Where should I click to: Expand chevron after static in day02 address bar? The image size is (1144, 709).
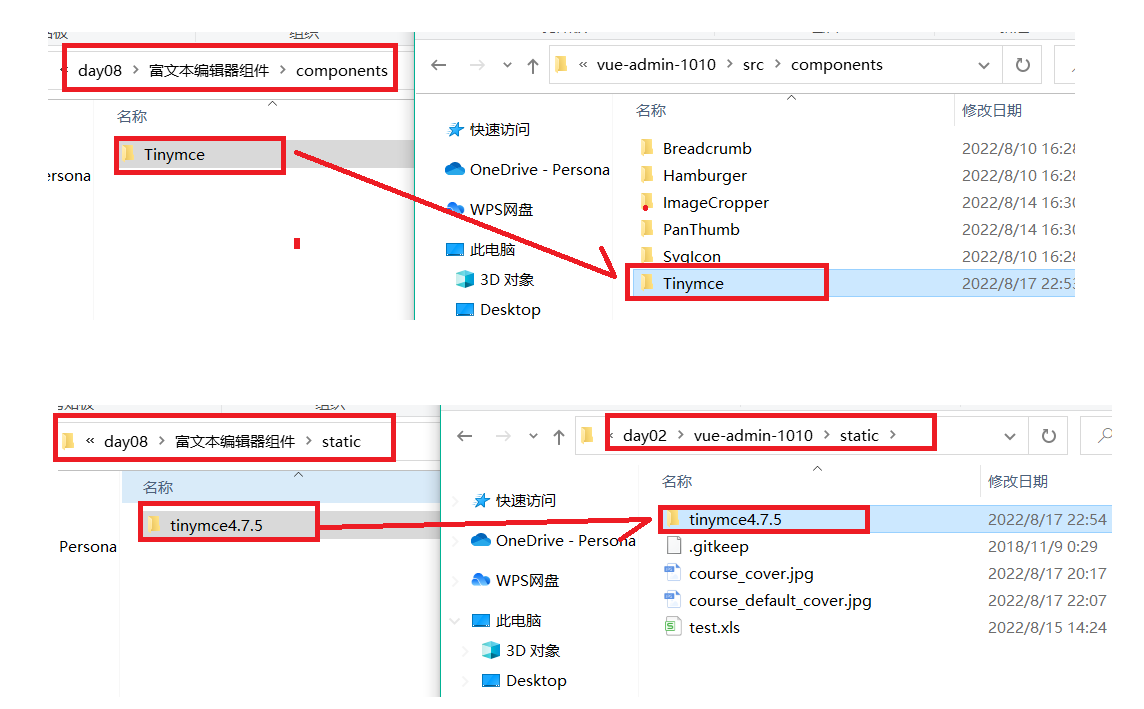892,435
